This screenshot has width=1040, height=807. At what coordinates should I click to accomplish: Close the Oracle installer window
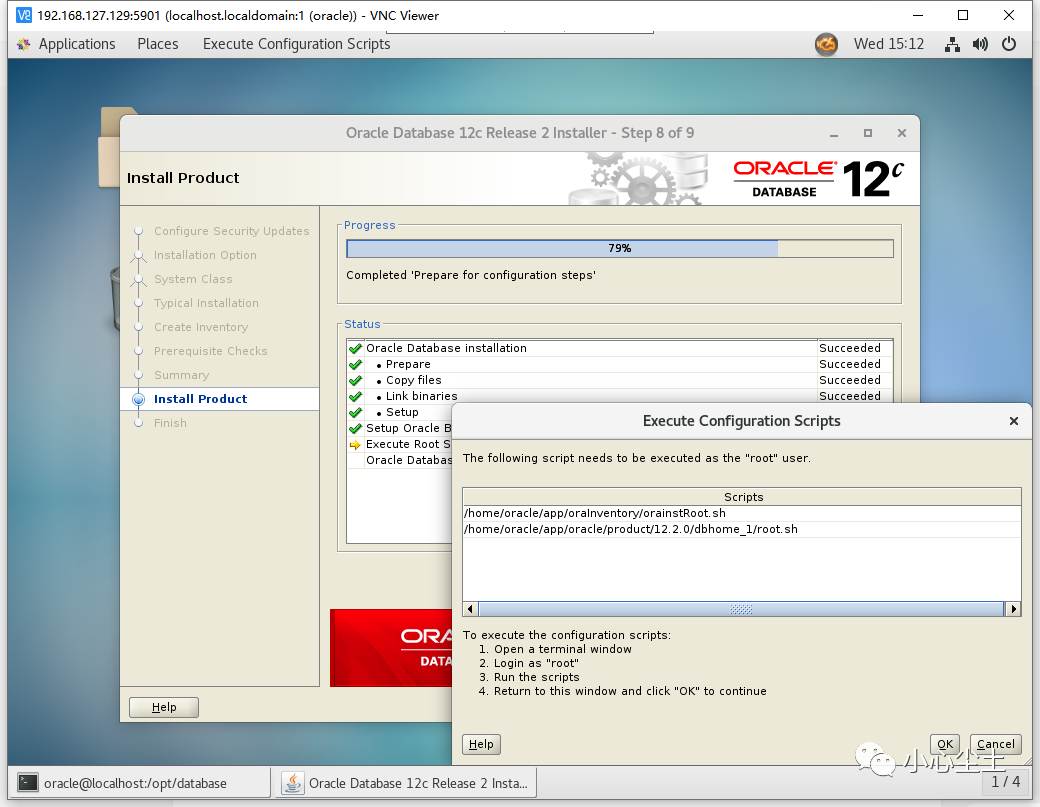click(901, 133)
